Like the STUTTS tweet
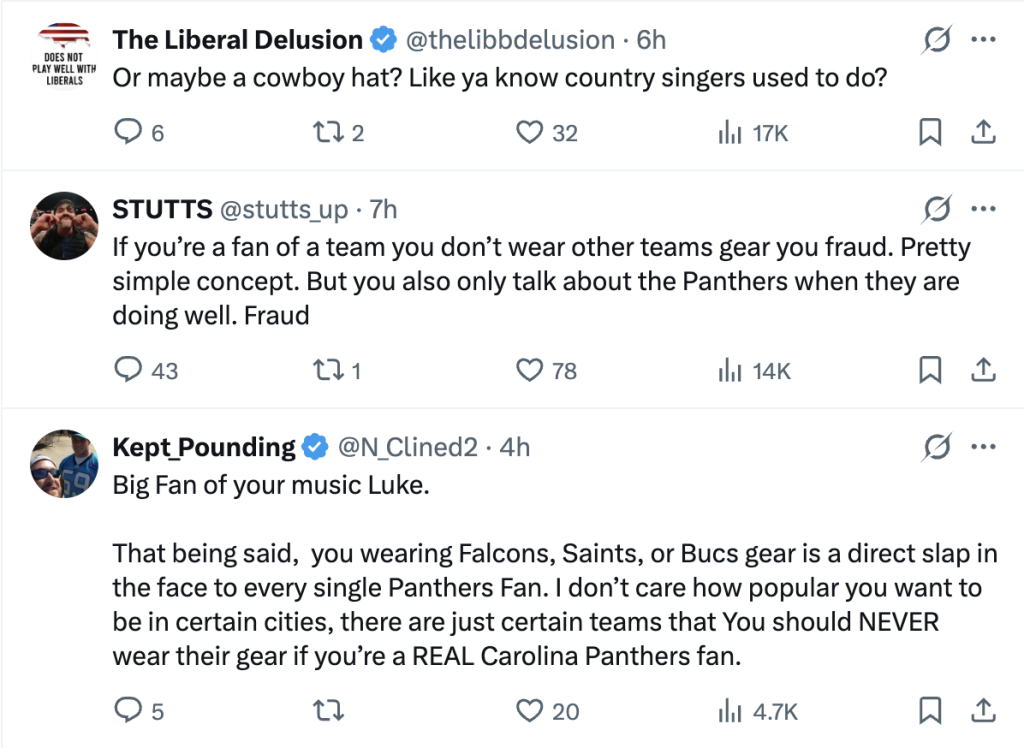 (529, 371)
